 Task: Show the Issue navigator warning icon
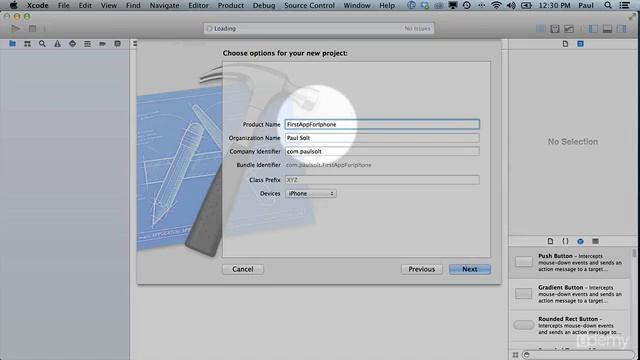point(57,44)
